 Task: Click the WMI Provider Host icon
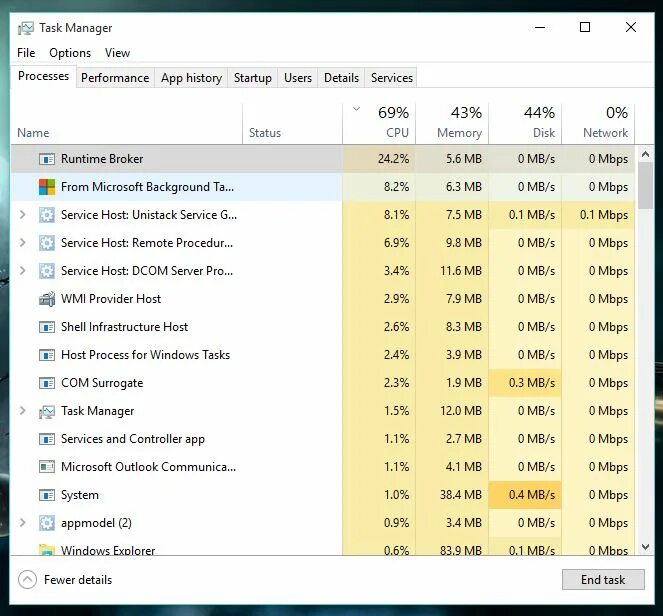47,299
